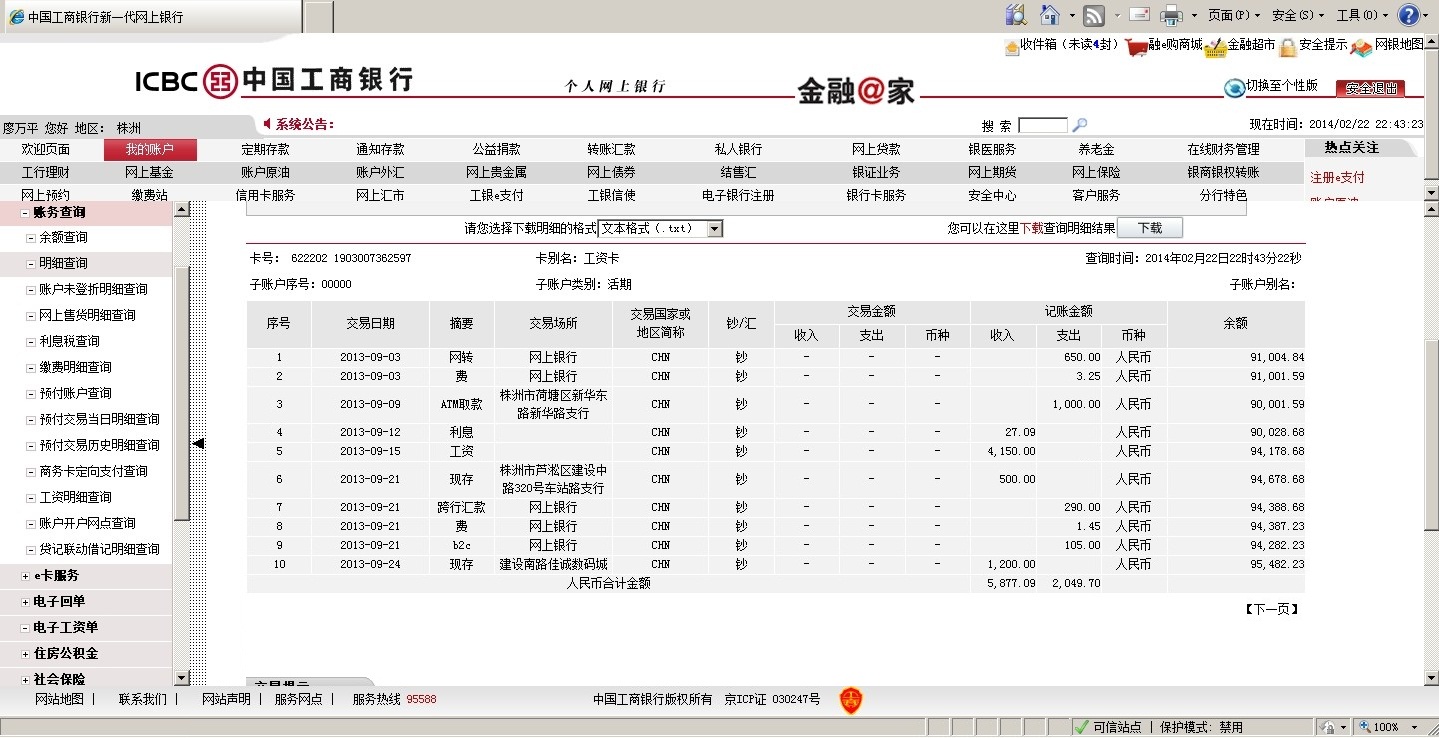The image size is (1439, 738).
Task: Click the 安全退出 logout button
Action: click(x=1371, y=88)
